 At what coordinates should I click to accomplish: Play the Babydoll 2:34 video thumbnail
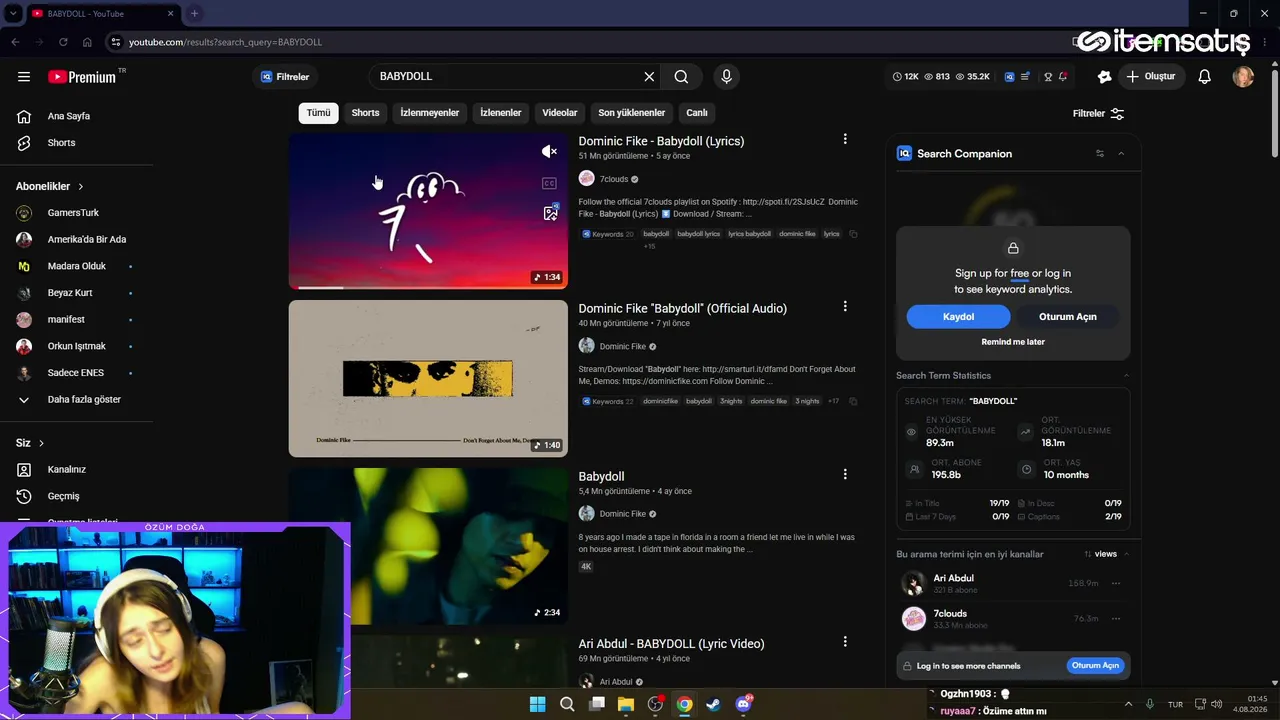[x=428, y=546]
